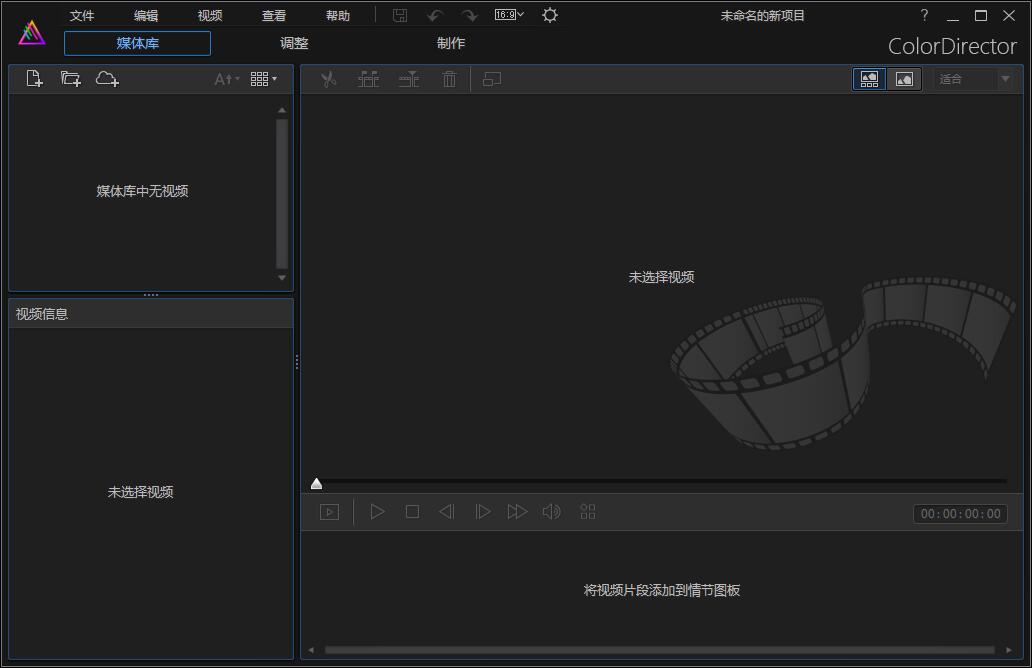The width and height of the screenshot is (1032, 668).
Task: Click the split clip icon
Action: click(369, 80)
